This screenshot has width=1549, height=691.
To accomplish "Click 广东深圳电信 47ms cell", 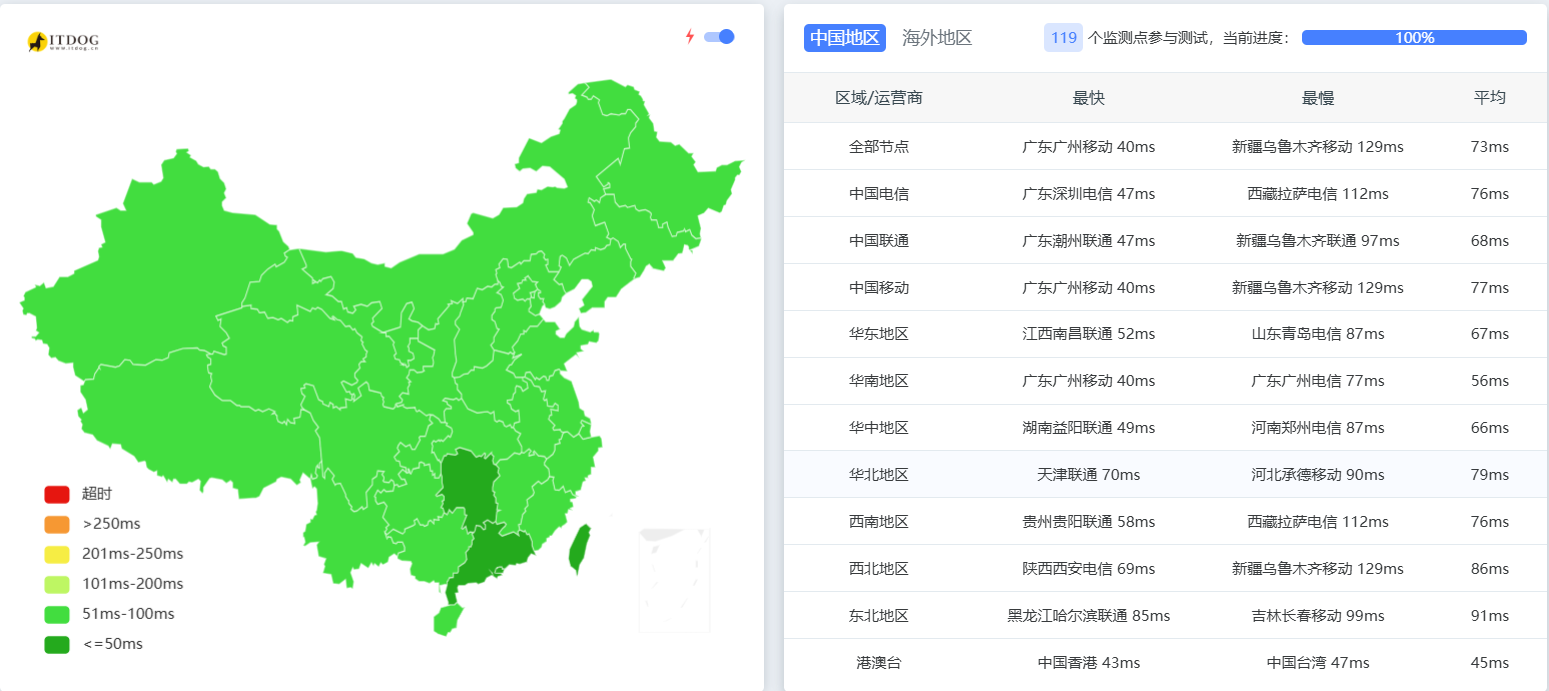I will 1089,194.
